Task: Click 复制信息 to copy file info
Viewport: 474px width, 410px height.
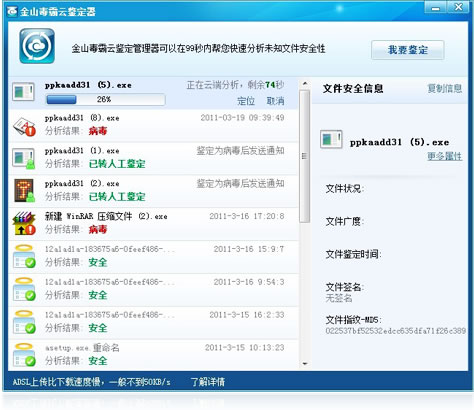Action: point(445,88)
